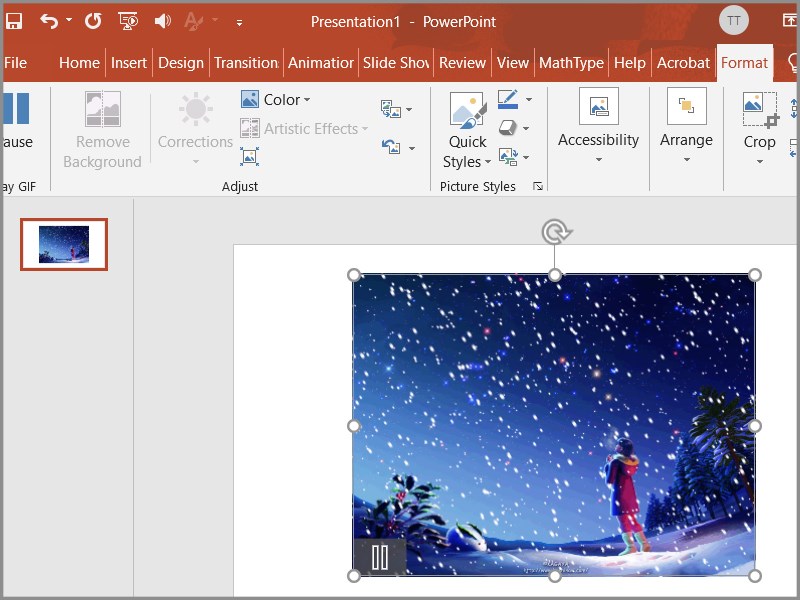800x600 pixels.
Task: Open the Slide Show tab
Action: pyautogui.click(x=395, y=62)
